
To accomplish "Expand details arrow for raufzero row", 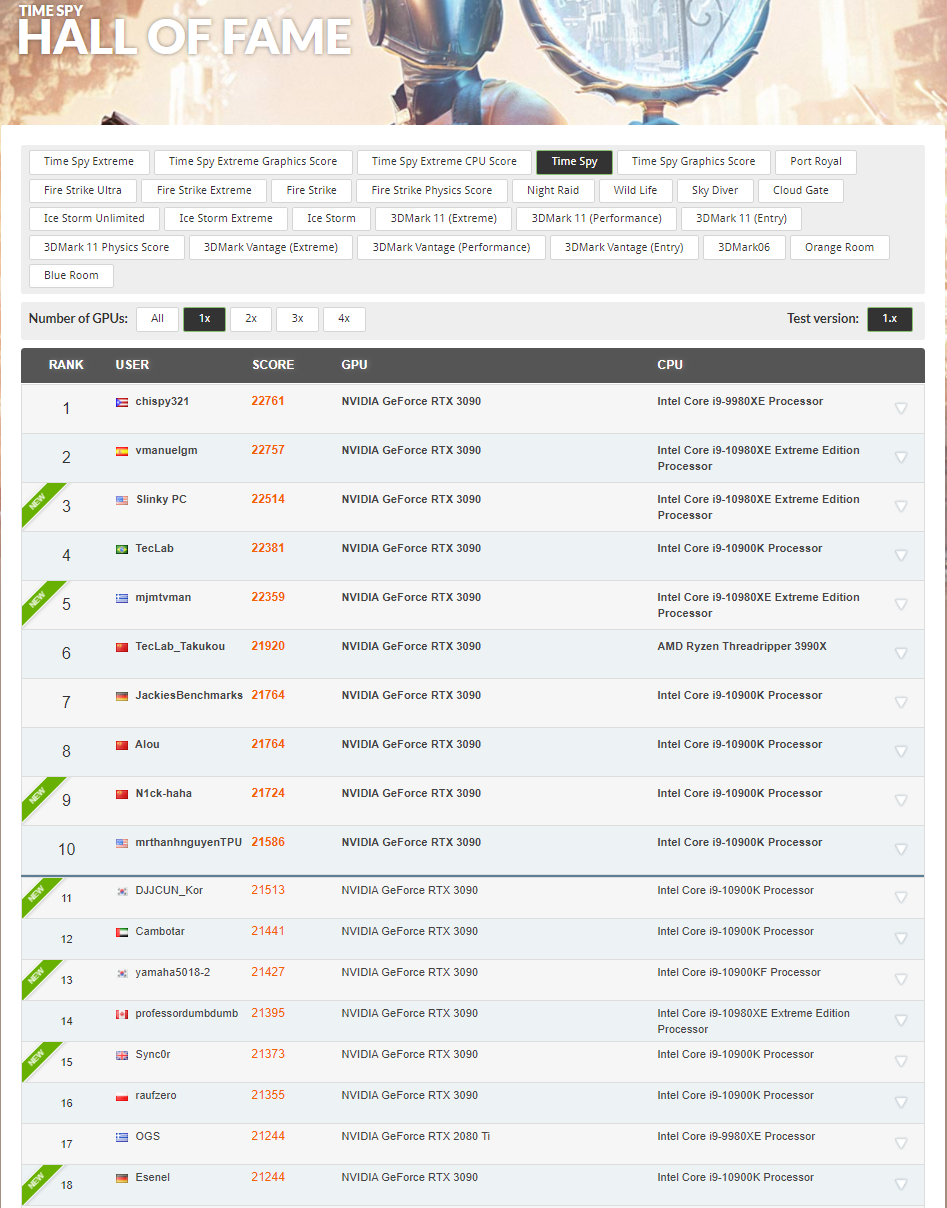I will 901,1102.
